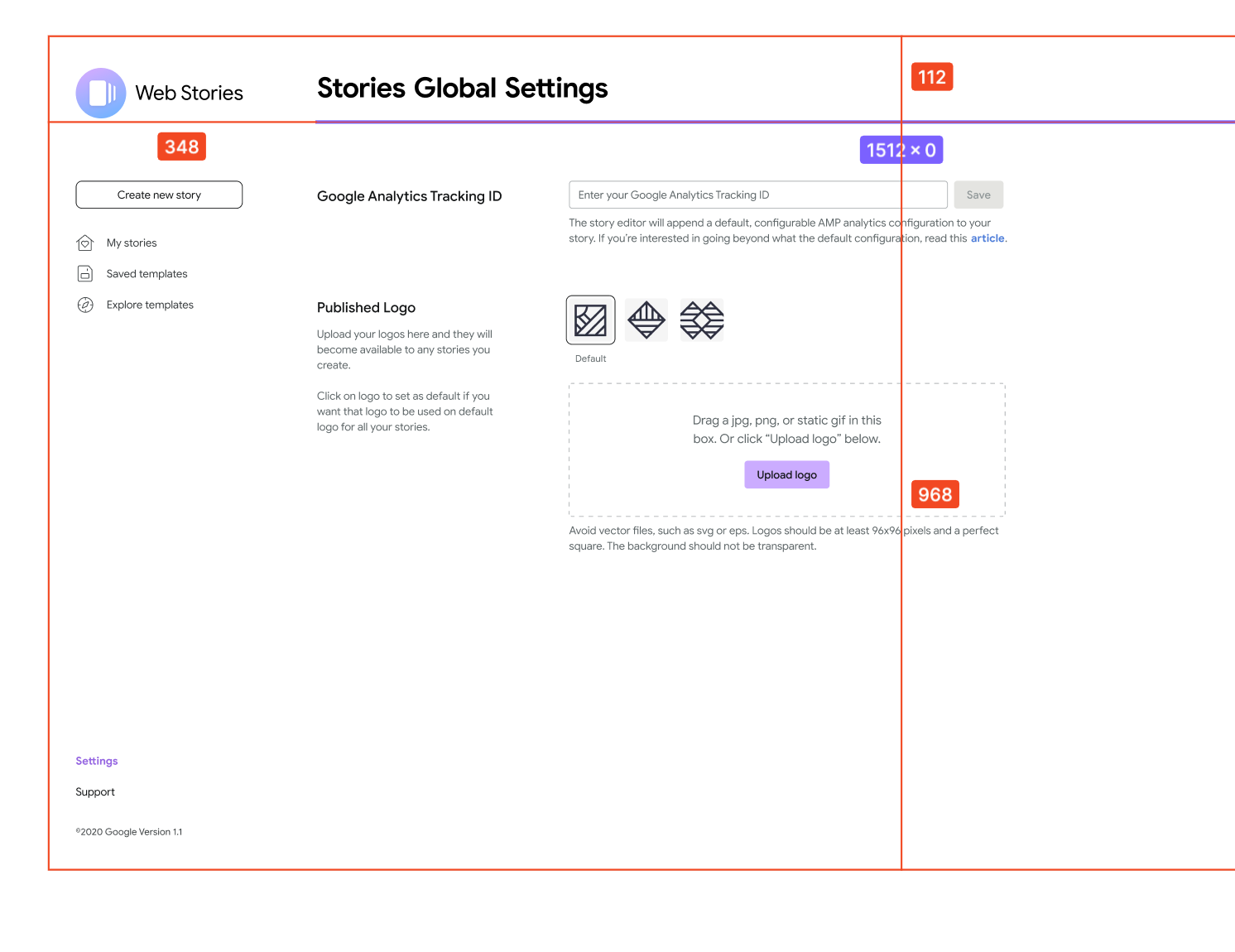Viewport: 1235px width, 952px height.
Task: Click inside the Google Analytics Tracking ID field
Action: coord(757,195)
